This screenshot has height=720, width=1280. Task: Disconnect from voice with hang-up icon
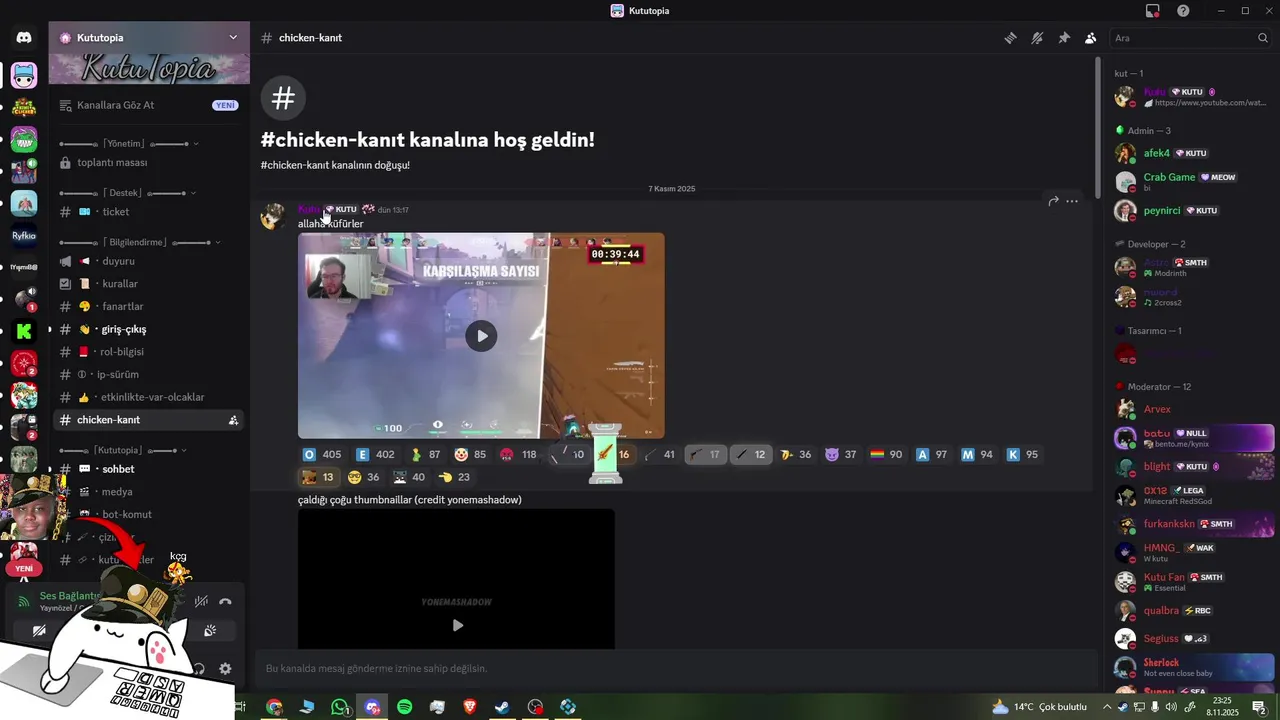pyautogui.click(x=226, y=601)
